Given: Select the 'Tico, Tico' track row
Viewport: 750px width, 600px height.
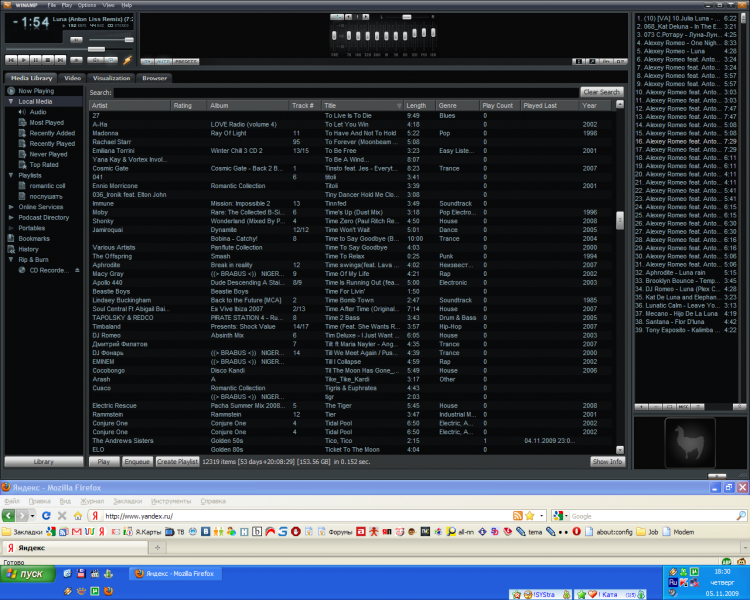Looking at the screenshot, I should (351, 441).
